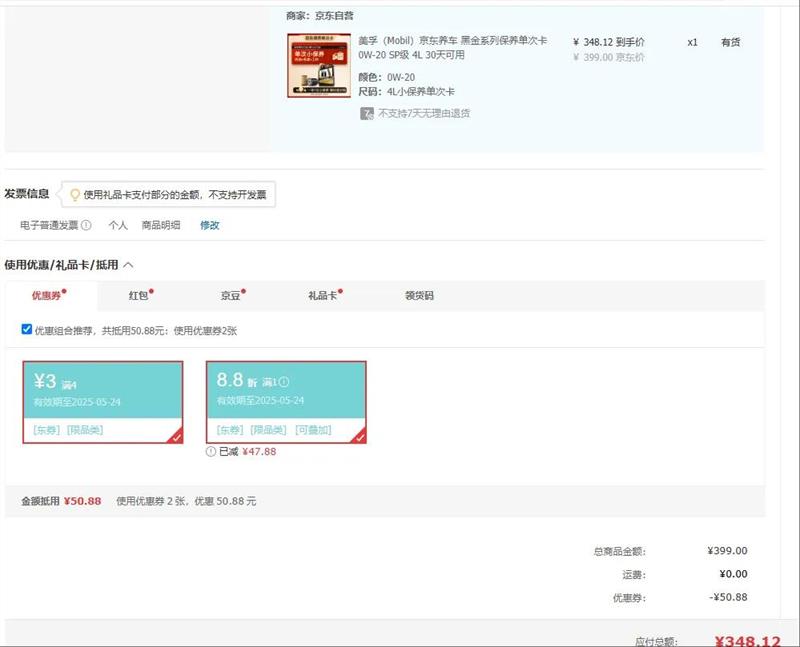Click the 7-day no-return policy icon
The width and height of the screenshot is (800, 647).
[x=366, y=113]
